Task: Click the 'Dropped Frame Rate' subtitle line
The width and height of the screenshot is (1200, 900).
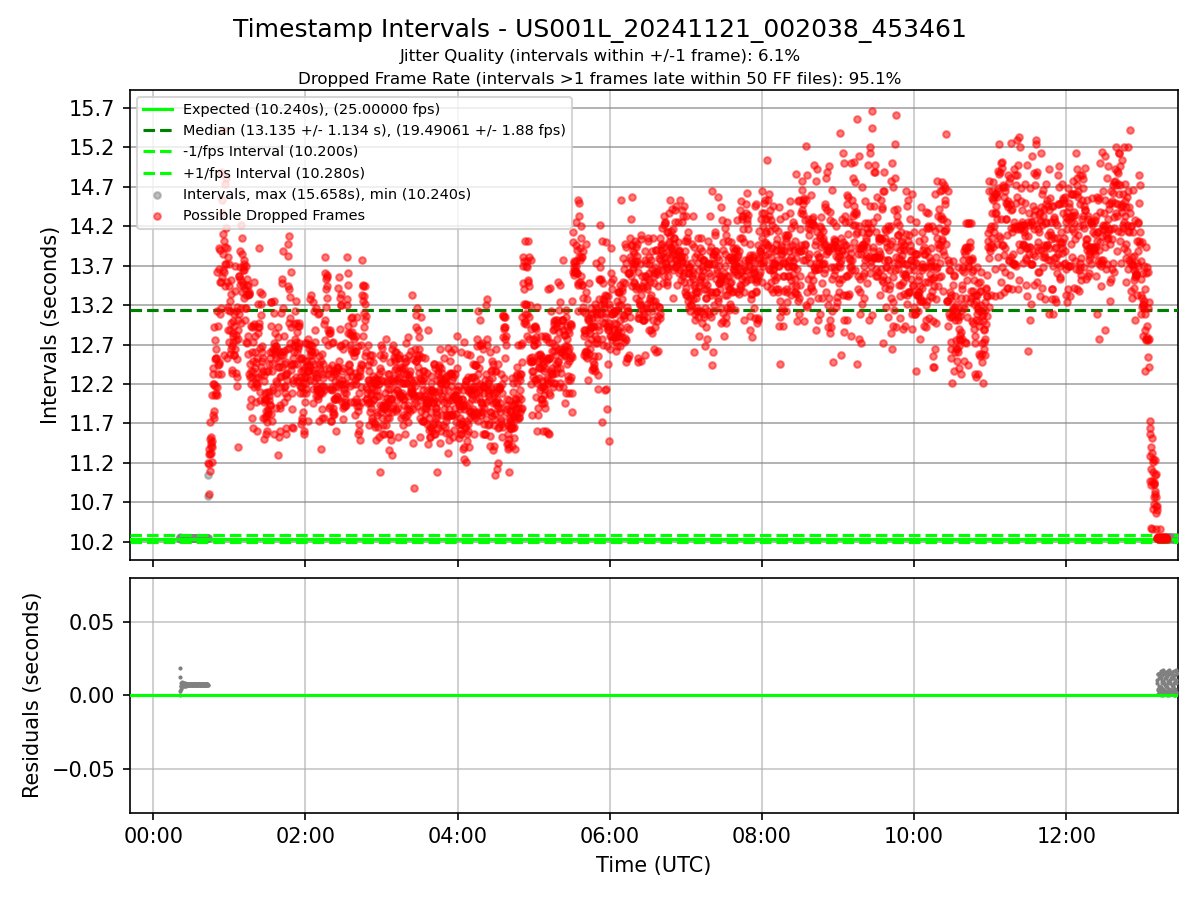Action: click(x=599, y=78)
